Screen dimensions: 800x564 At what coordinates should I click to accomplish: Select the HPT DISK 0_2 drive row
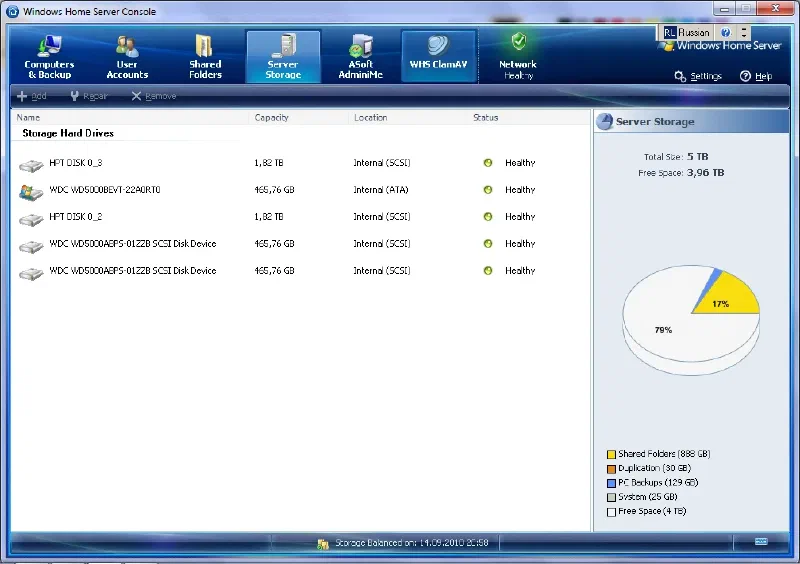click(x=76, y=217)
